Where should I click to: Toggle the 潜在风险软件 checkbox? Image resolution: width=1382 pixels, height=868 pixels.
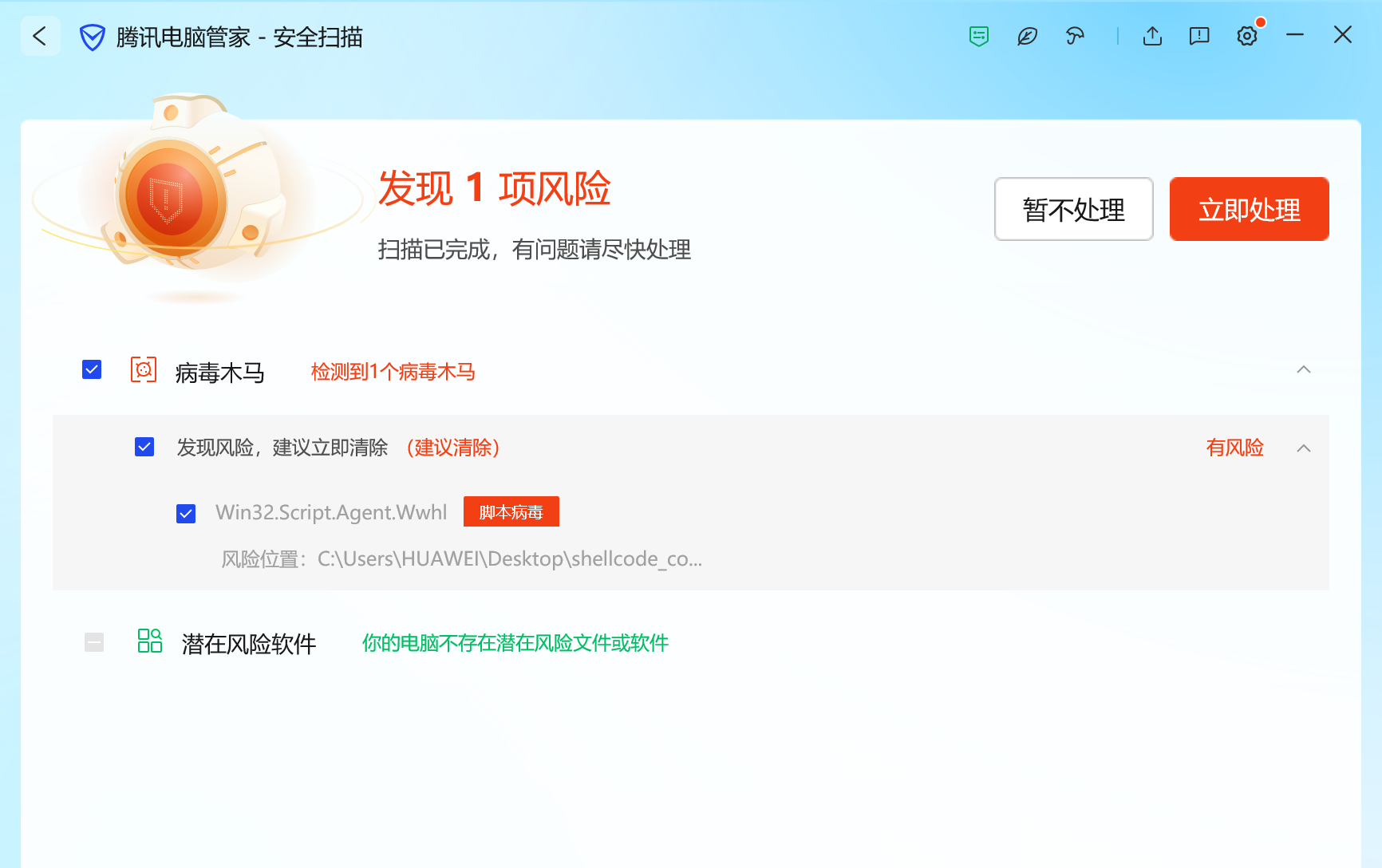(94, 642)
